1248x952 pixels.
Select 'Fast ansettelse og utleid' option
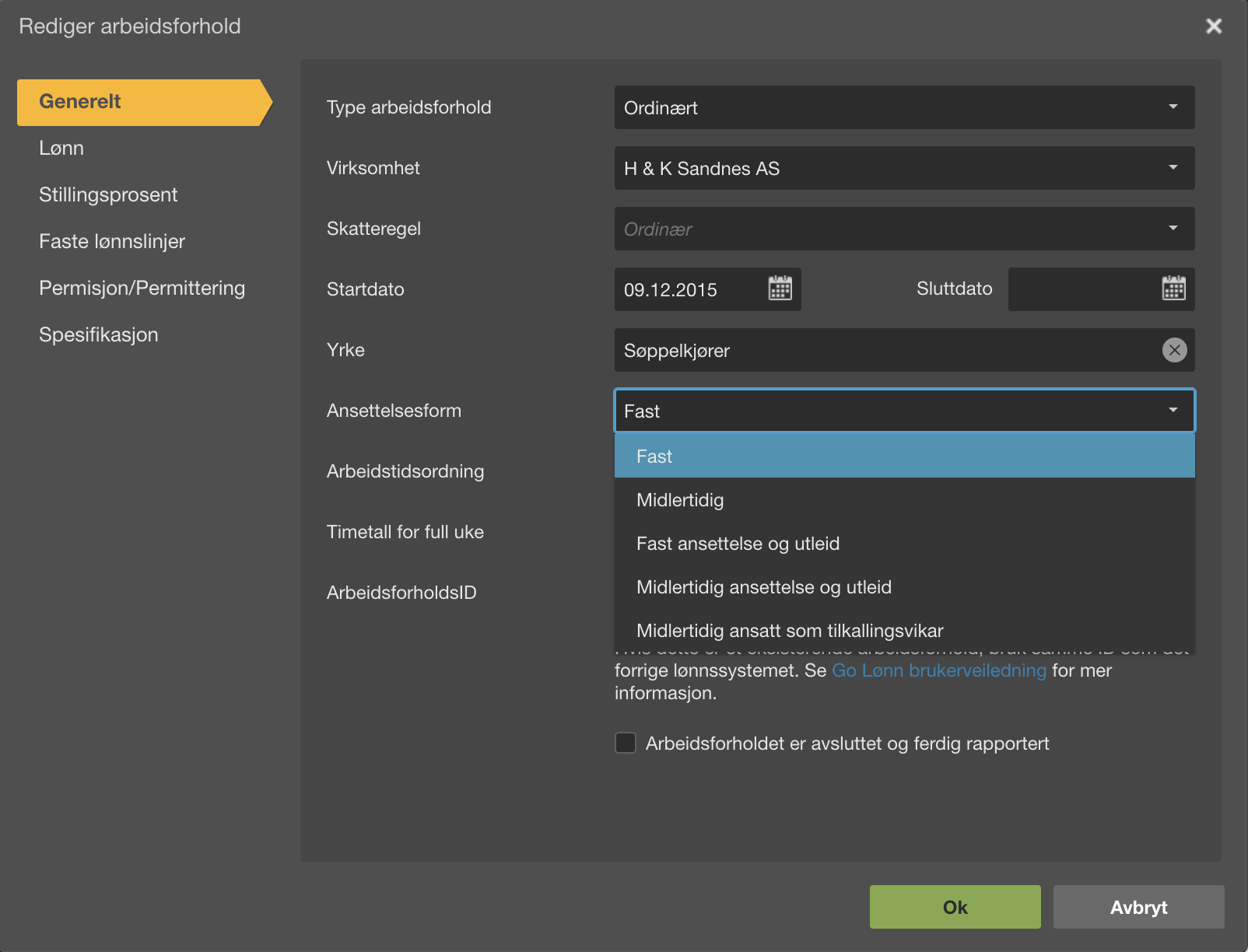(904, 543)
